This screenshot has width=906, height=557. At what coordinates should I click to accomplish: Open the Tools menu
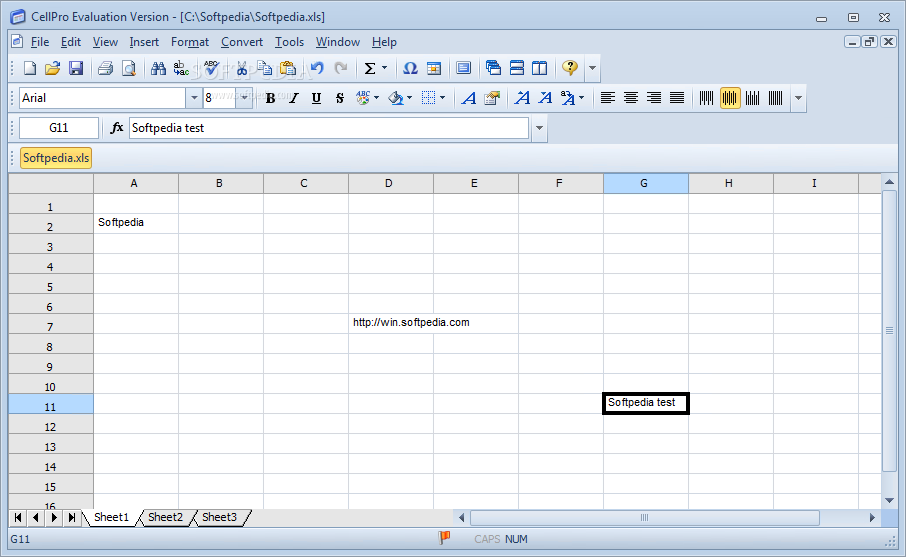(x=289, y=42)
